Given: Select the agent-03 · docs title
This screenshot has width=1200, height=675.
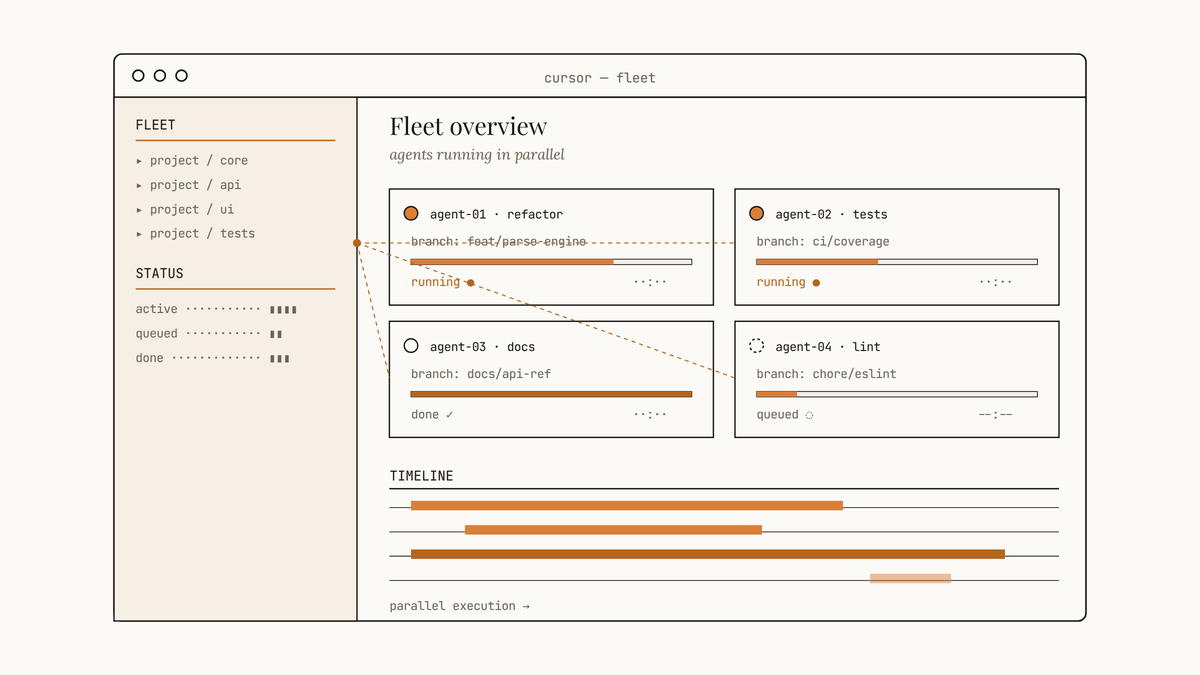Looking at the screenshot, I should click(x=483, y=347).
